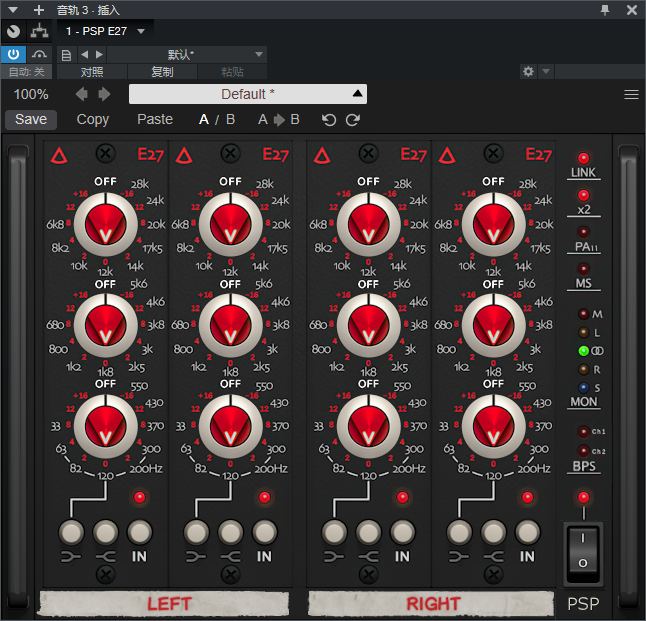Click the 对照 compare button
The height and width of the screenshot is (621, 646).
click(x=92, y=72)
